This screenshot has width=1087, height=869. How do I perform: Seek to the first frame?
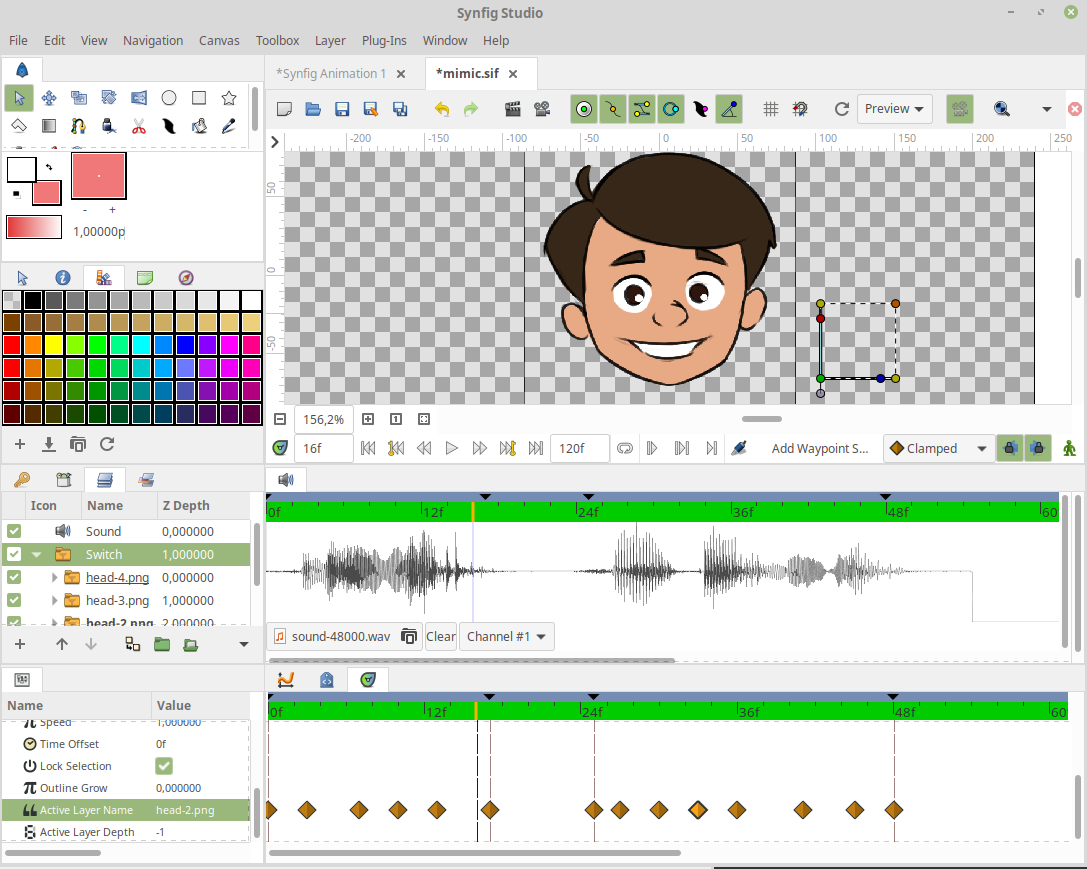(368, 448)
